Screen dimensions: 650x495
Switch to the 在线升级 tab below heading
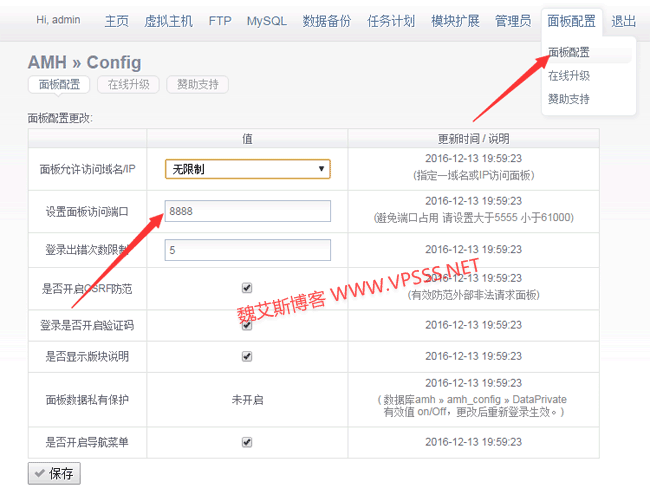click(129, 85)
